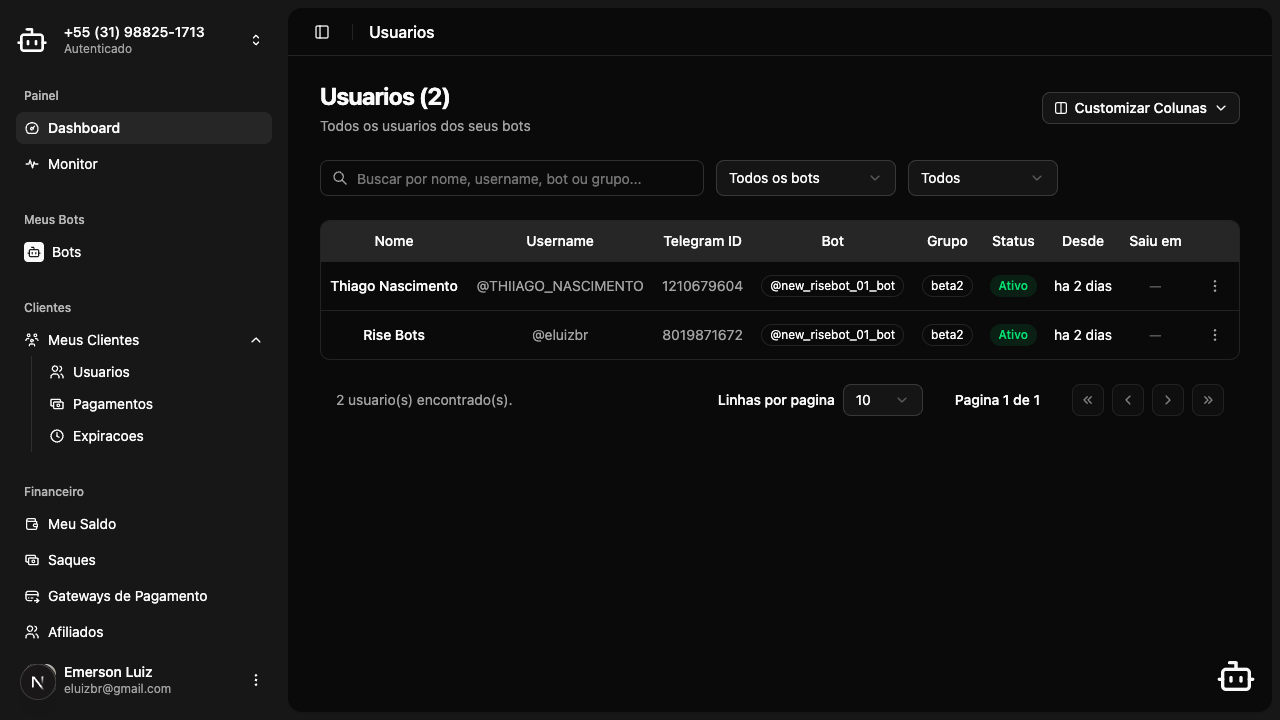Click the magnifier icon in search box

pos(340,178)
